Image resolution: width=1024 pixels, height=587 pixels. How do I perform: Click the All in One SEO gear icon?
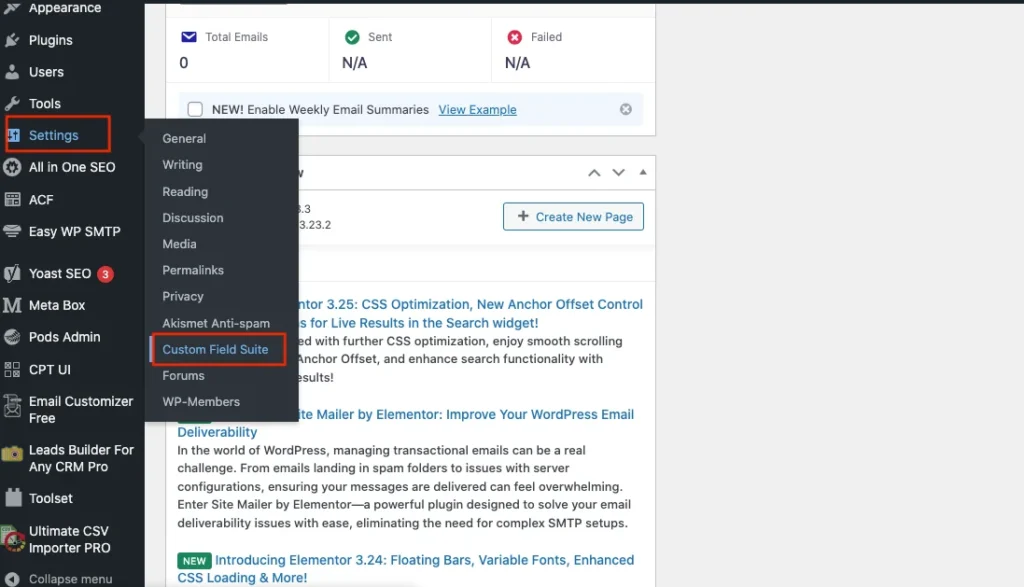pyautogui.click(x=12, y=167)
